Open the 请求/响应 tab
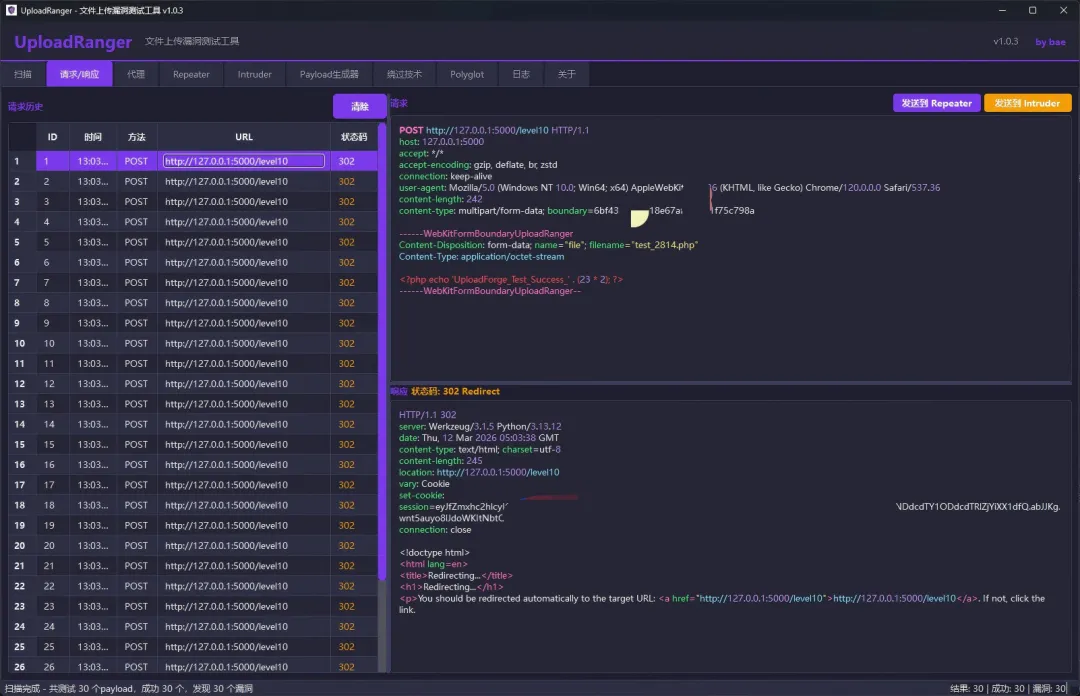1080x696 pixels. pyautogui.click(x=79, y=74)
